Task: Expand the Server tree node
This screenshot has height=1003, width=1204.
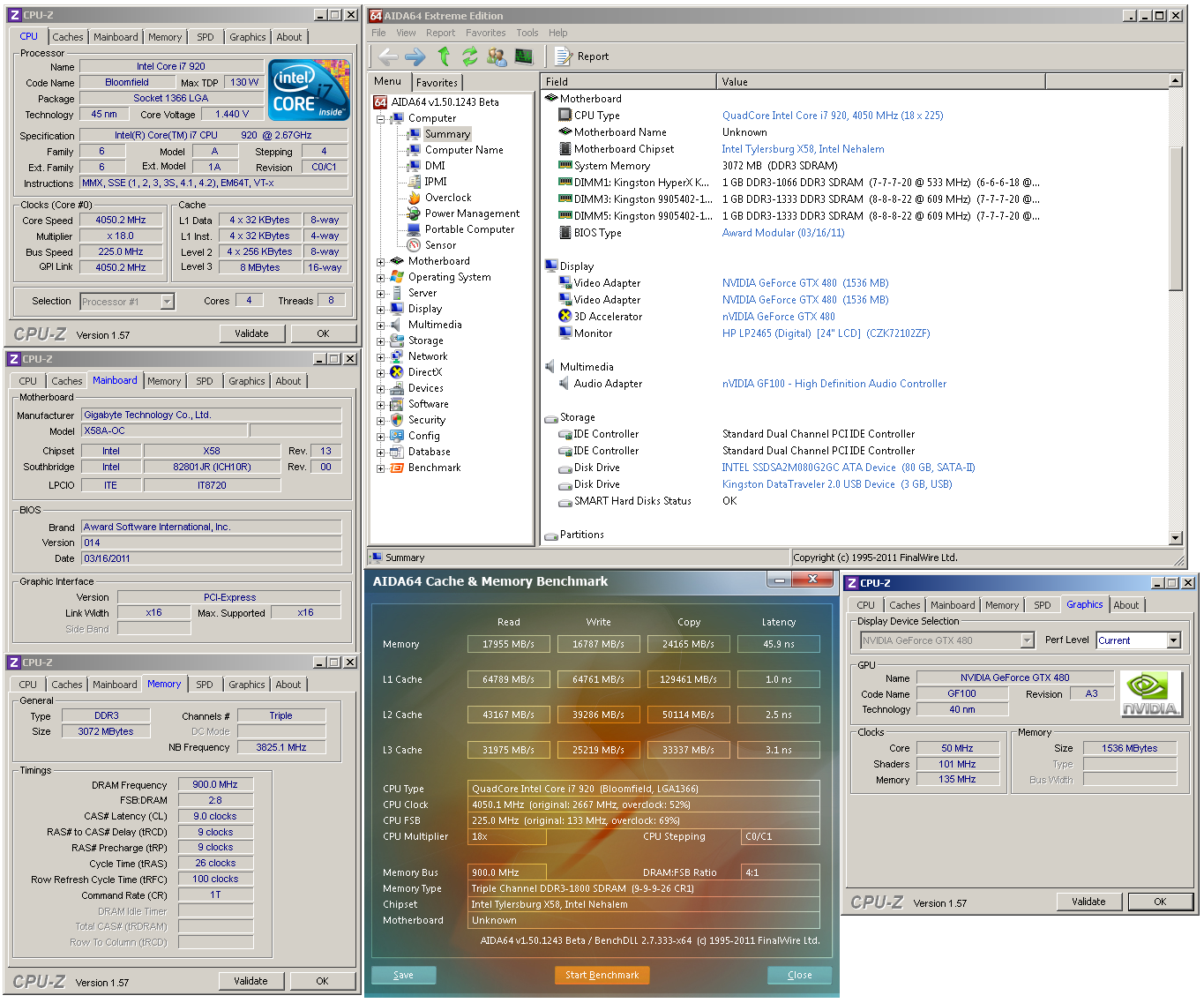Action: (380, 294)
